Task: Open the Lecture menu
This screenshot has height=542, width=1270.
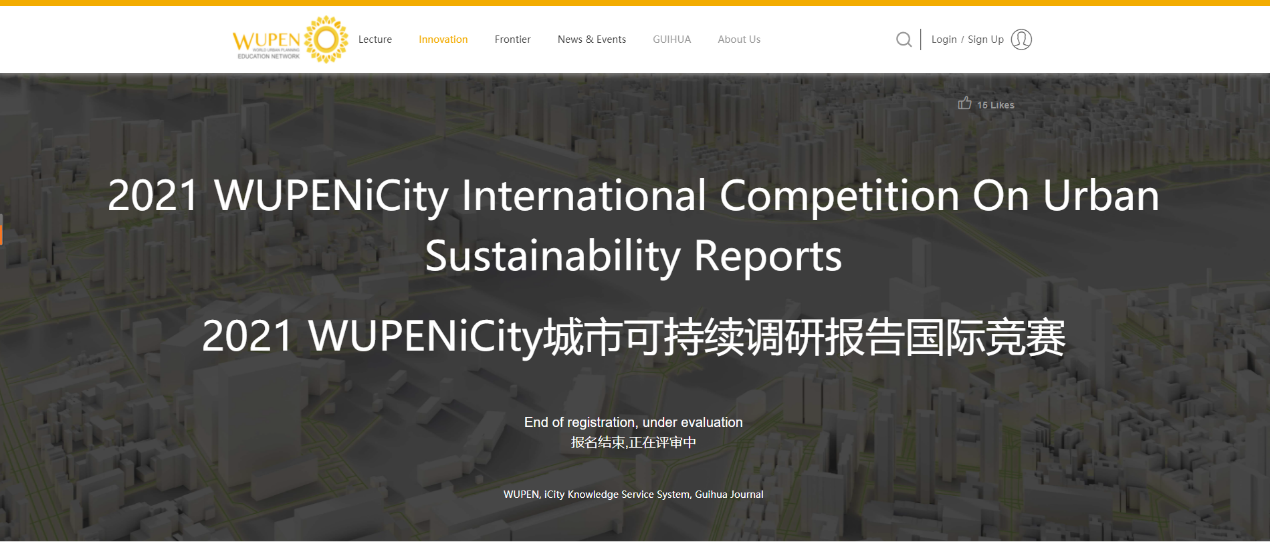Action: 375,40
